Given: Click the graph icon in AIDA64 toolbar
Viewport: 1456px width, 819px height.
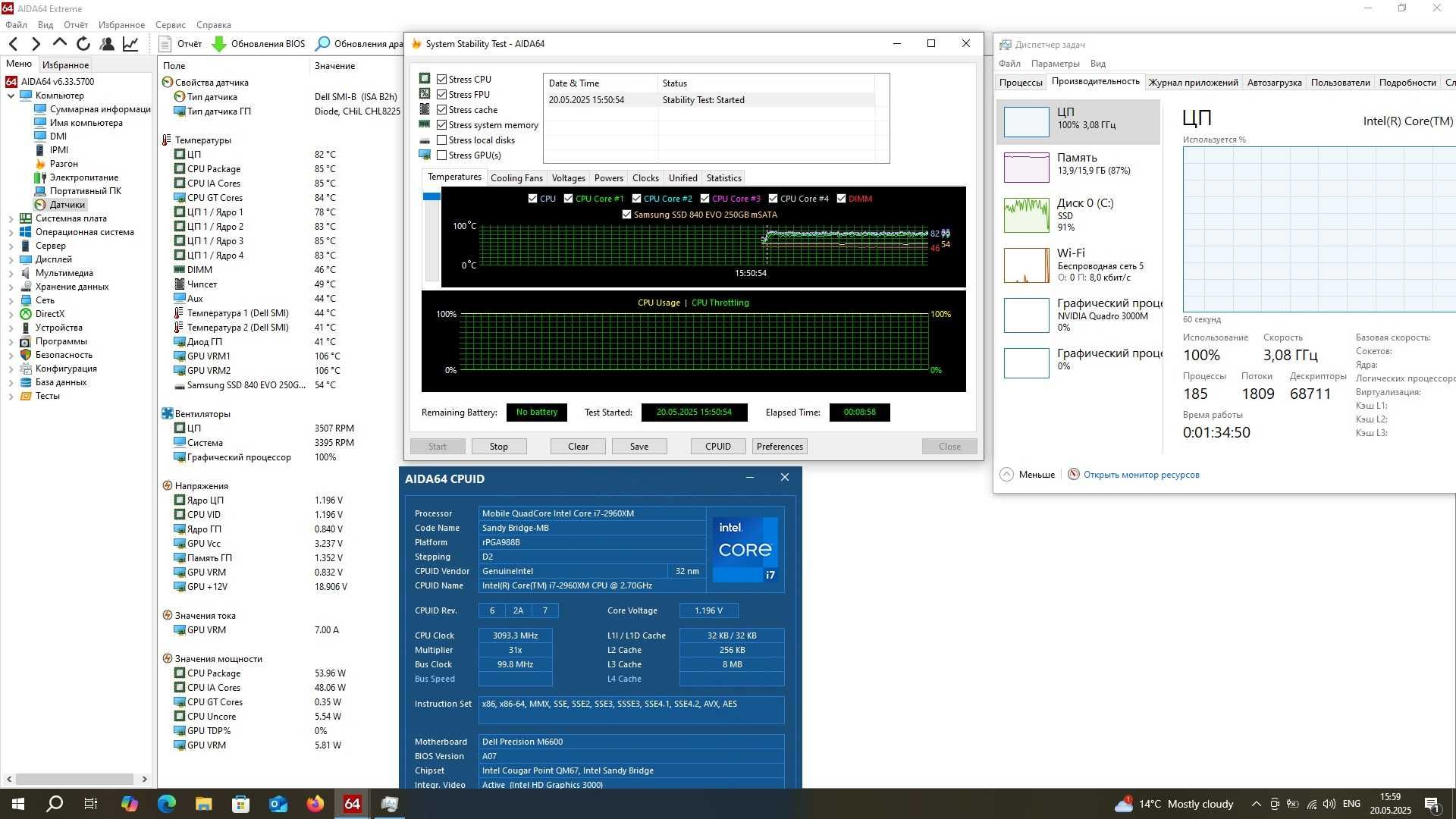Looking at the screenshot, I should pos(130,44).
